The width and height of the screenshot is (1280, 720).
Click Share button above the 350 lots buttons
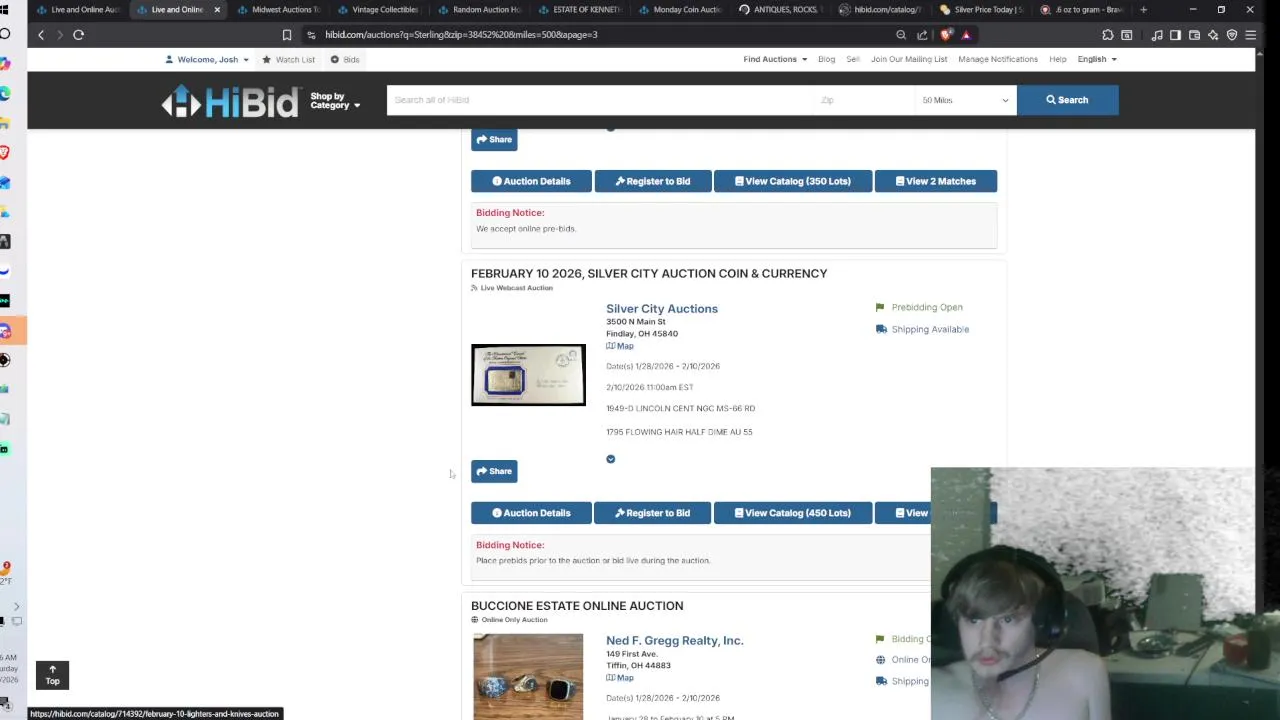pos(494,140)
